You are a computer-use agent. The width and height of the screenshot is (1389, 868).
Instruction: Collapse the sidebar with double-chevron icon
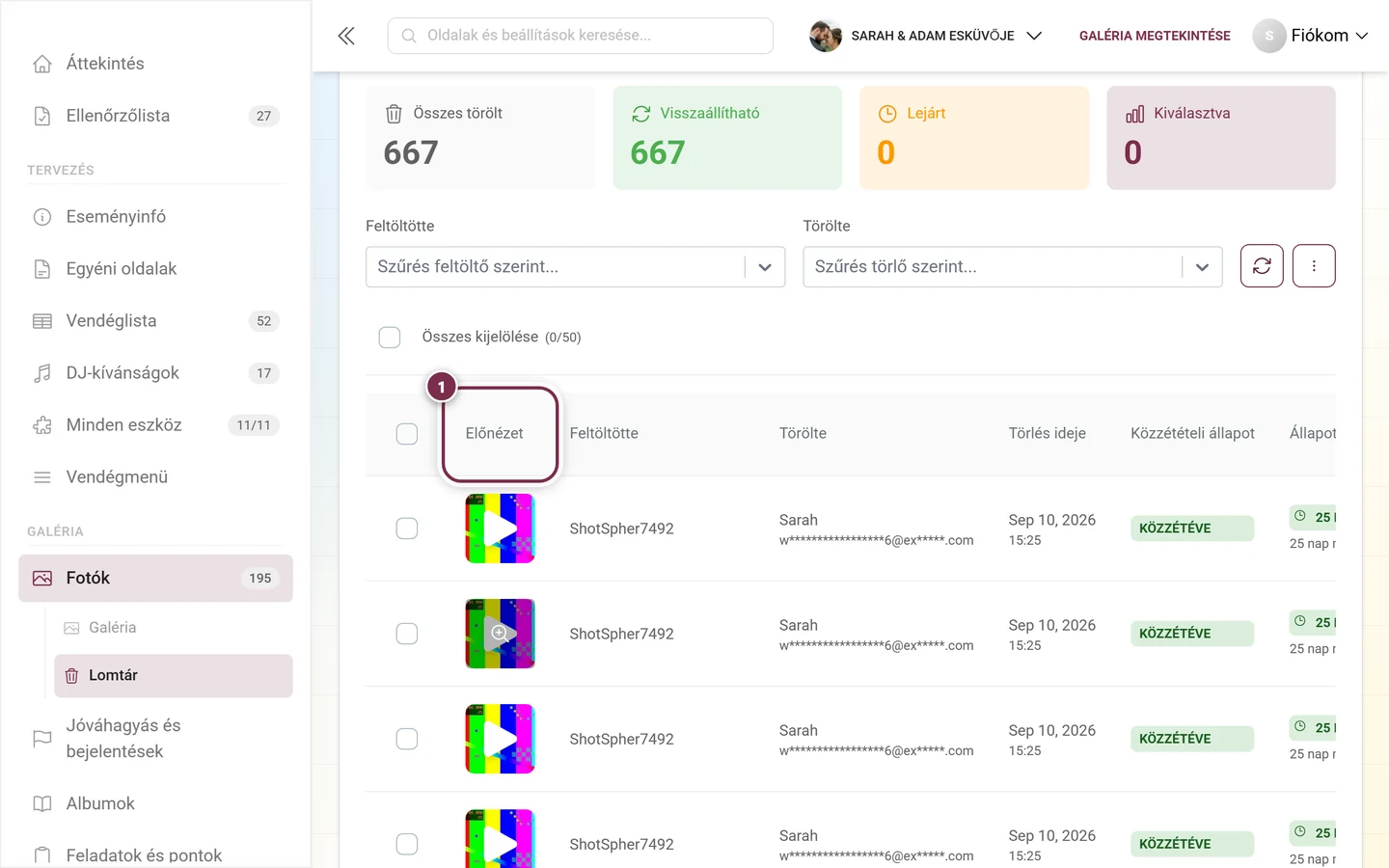click(346, 36)
